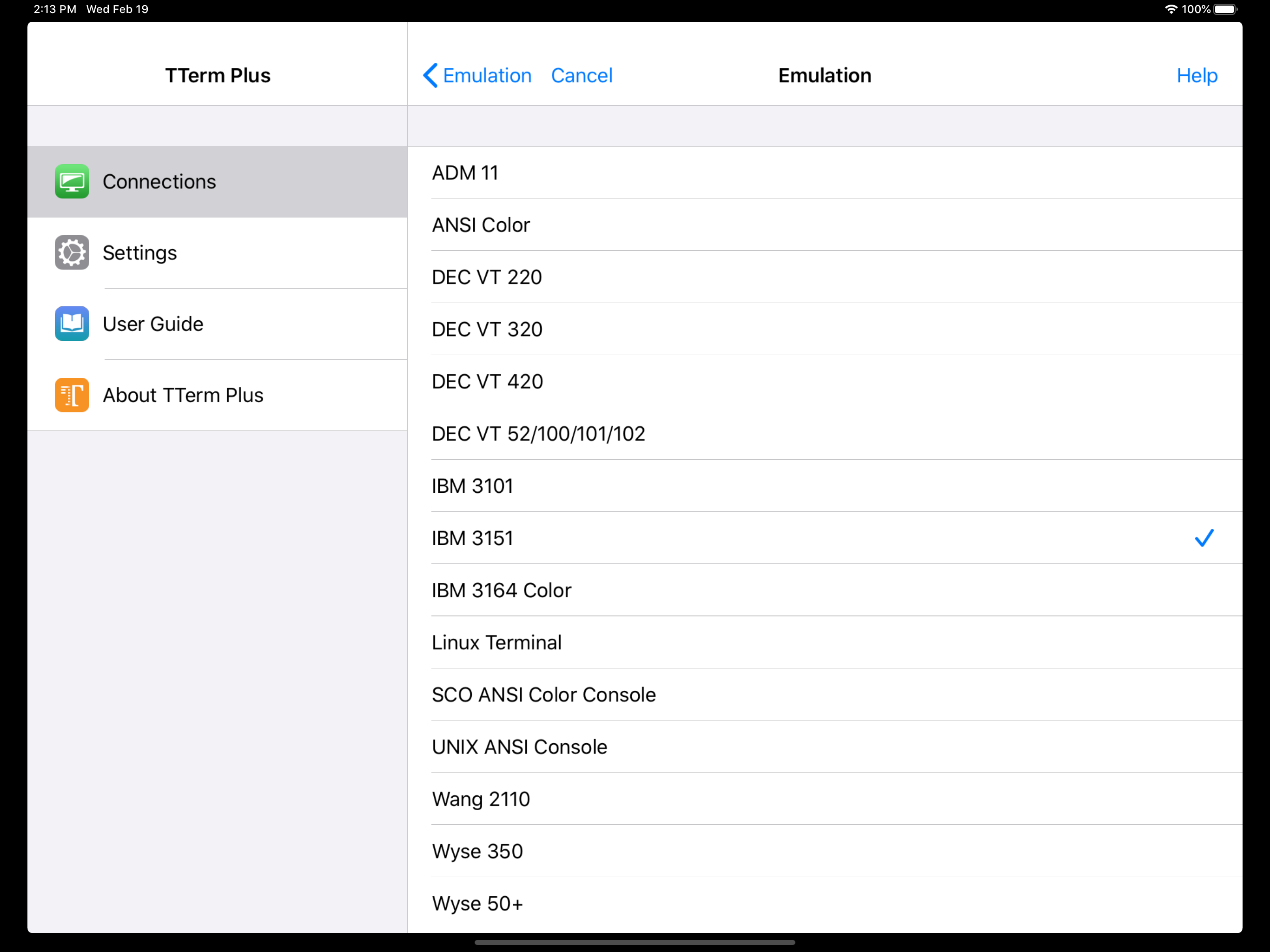
Task: Click the blue User Guide book icon
Action: click(x=72, y=324)
